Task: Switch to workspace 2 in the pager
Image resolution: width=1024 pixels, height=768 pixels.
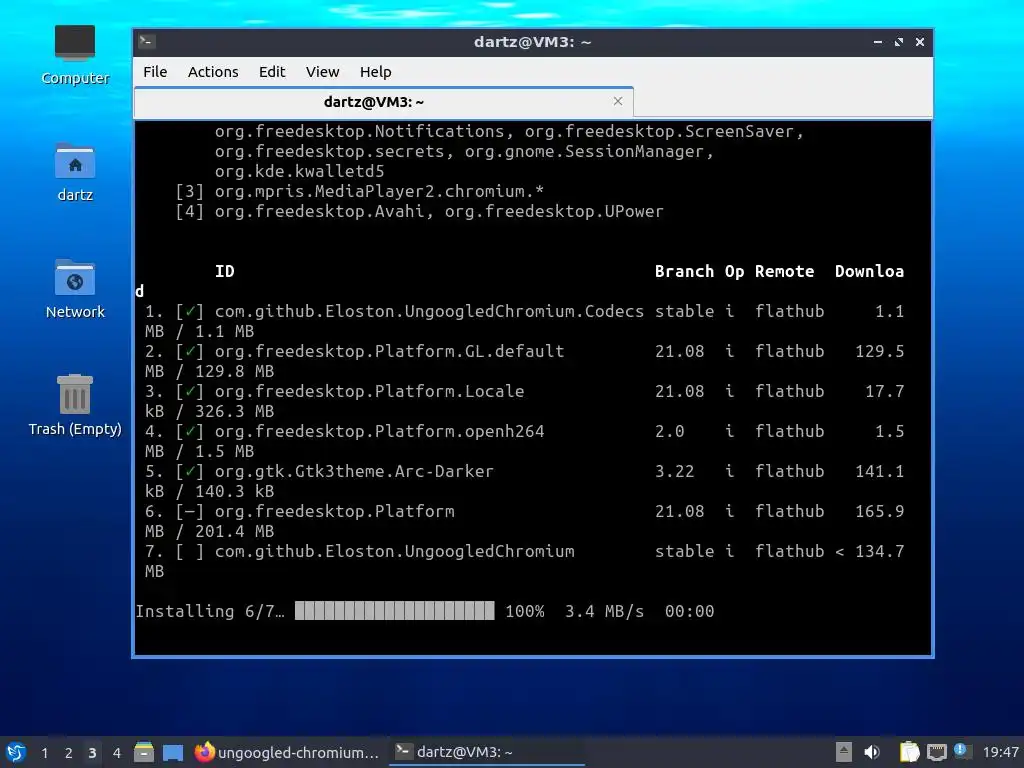Action: coord(69,753)
